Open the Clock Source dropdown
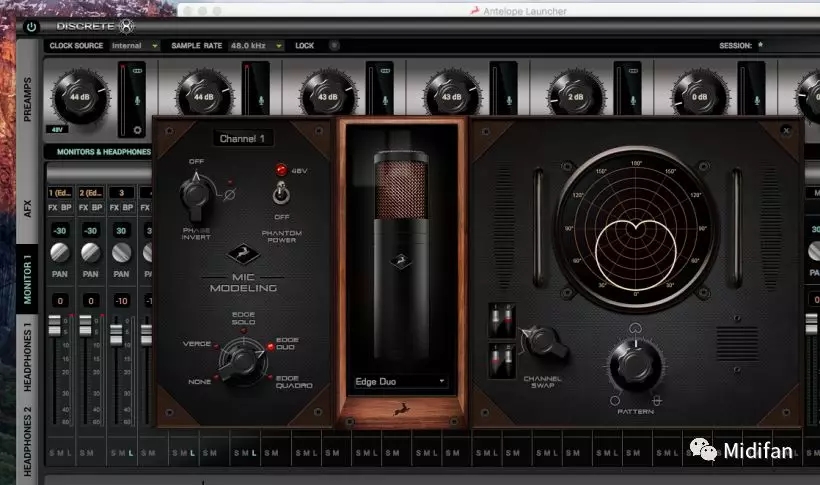Screen dimensions: 820x485 click(x=135, y=46)
